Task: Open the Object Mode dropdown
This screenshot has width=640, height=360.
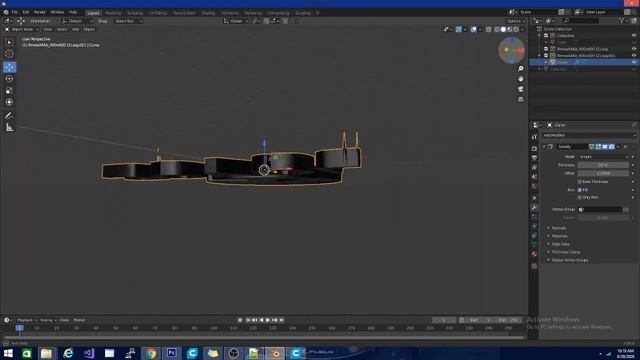Action: (22, 29)
